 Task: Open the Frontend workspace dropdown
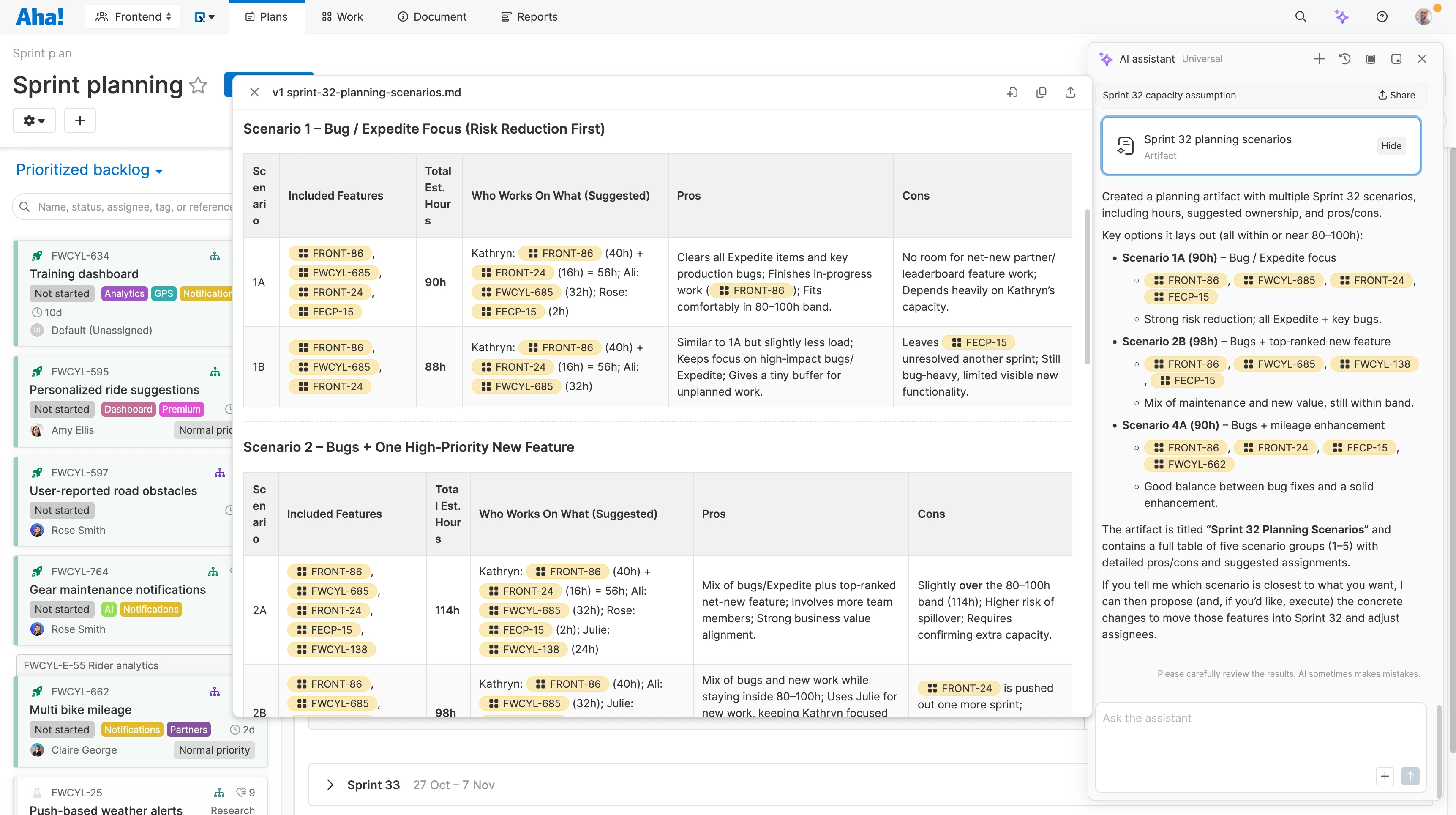133,16
